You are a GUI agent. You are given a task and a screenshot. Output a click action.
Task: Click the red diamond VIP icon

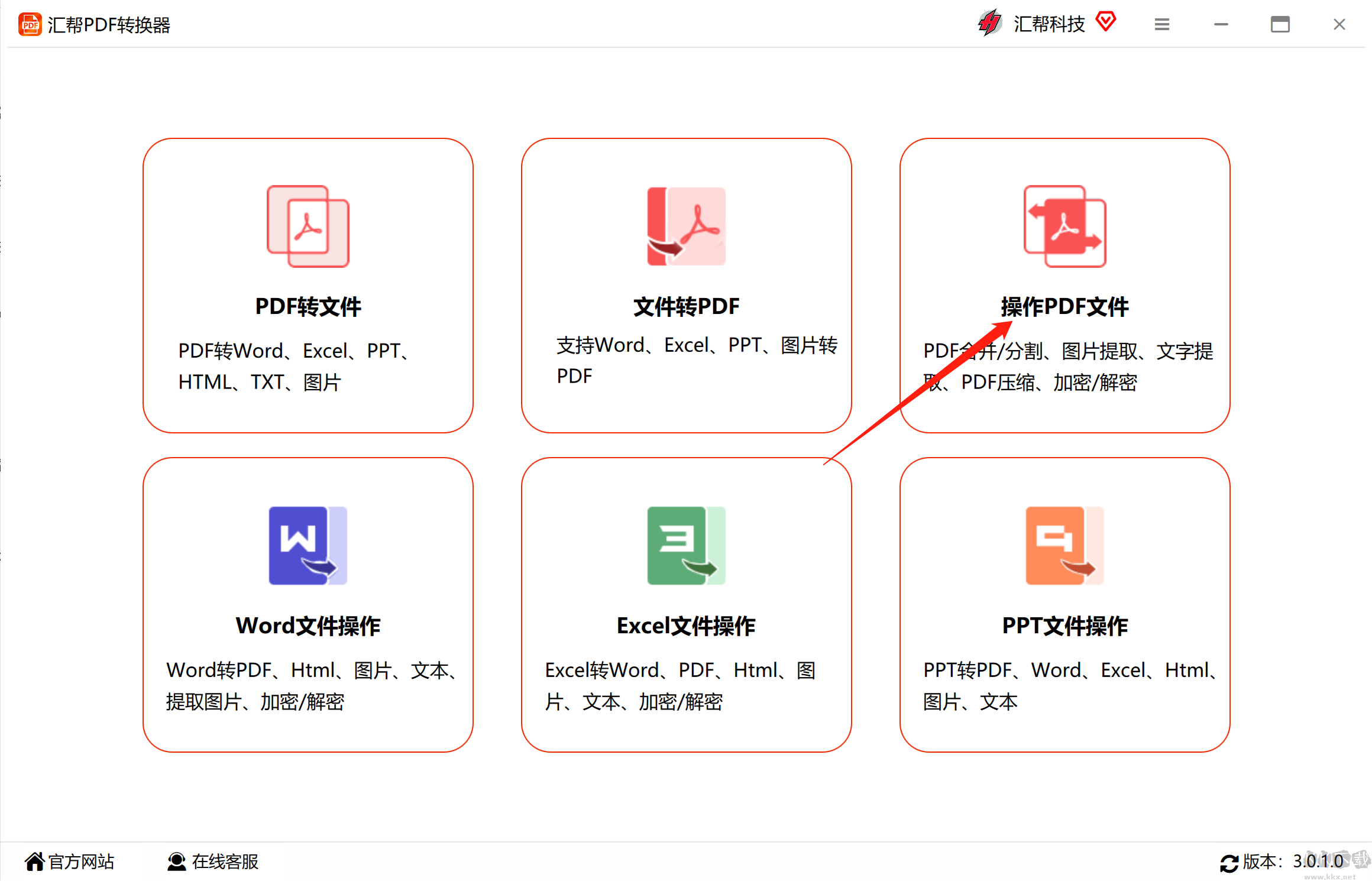(1105, 22)
